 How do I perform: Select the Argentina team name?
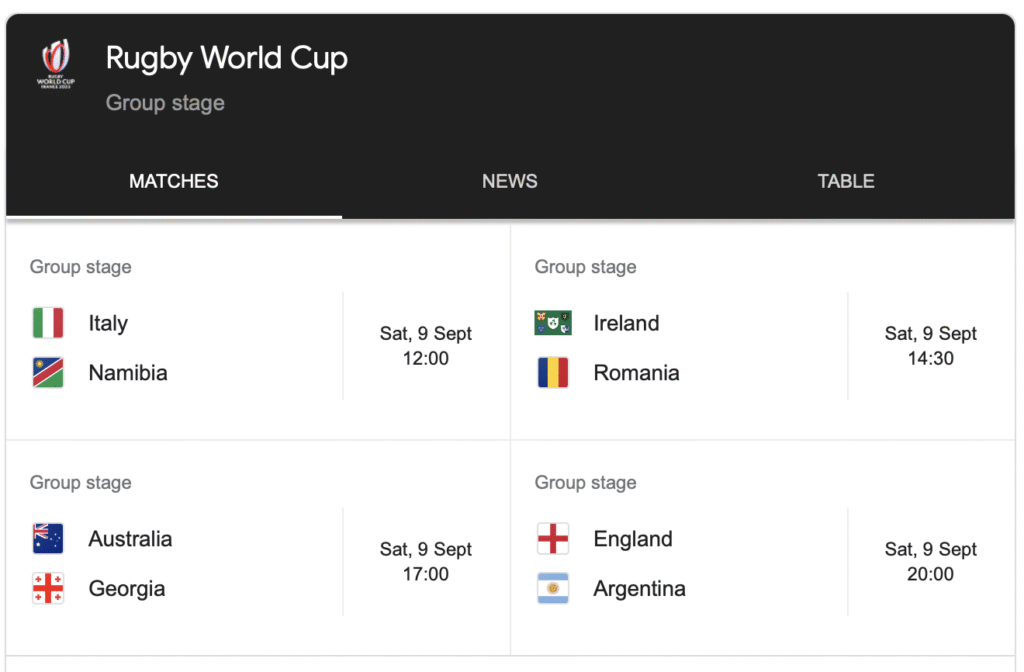coord(639,588)
